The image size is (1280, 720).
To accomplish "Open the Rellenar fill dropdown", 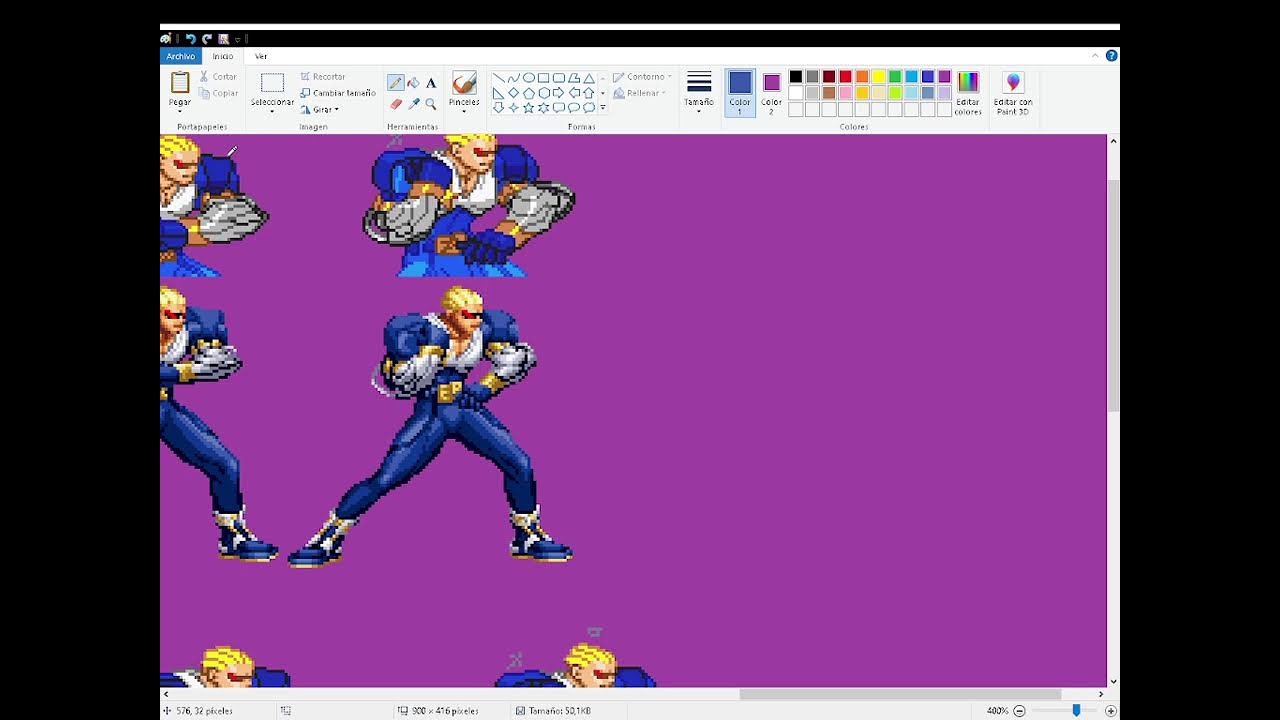I will pyautogui.click(x=641, y=93).
